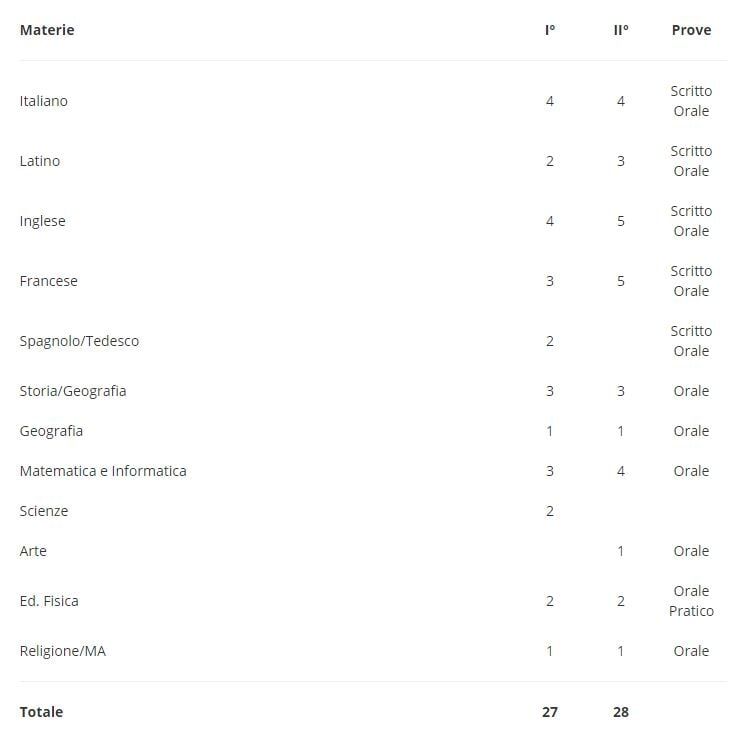Select the Italiano row label
745x740 pixels.
[44, 101]
